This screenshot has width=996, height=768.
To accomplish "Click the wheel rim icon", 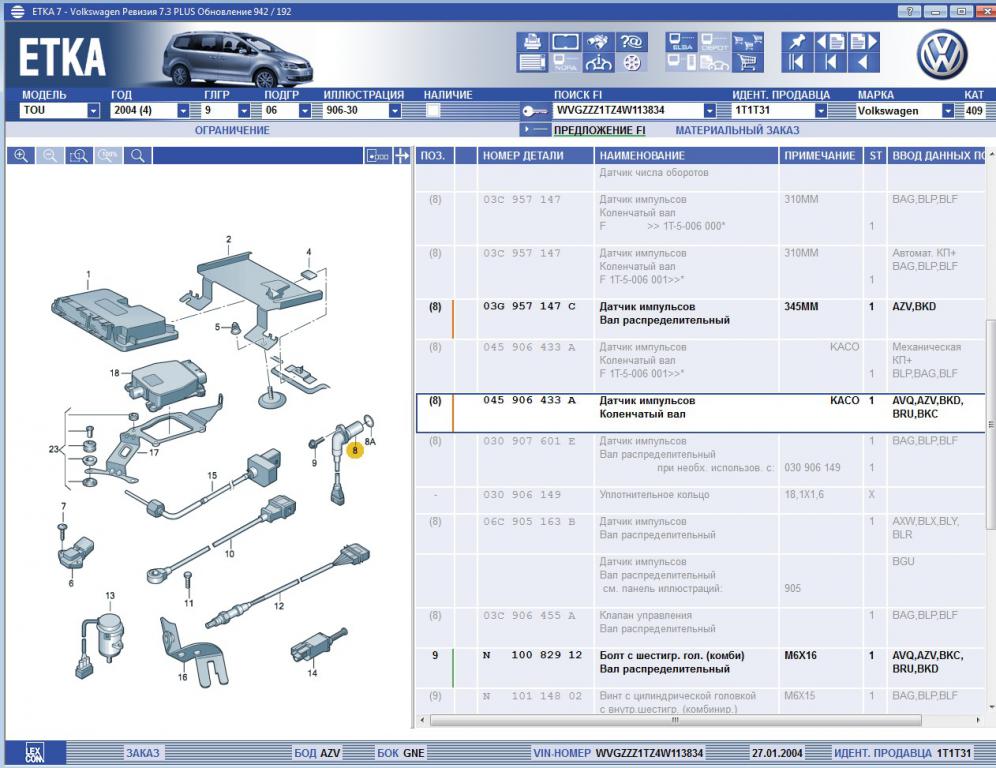I will (x=631, y=63).
